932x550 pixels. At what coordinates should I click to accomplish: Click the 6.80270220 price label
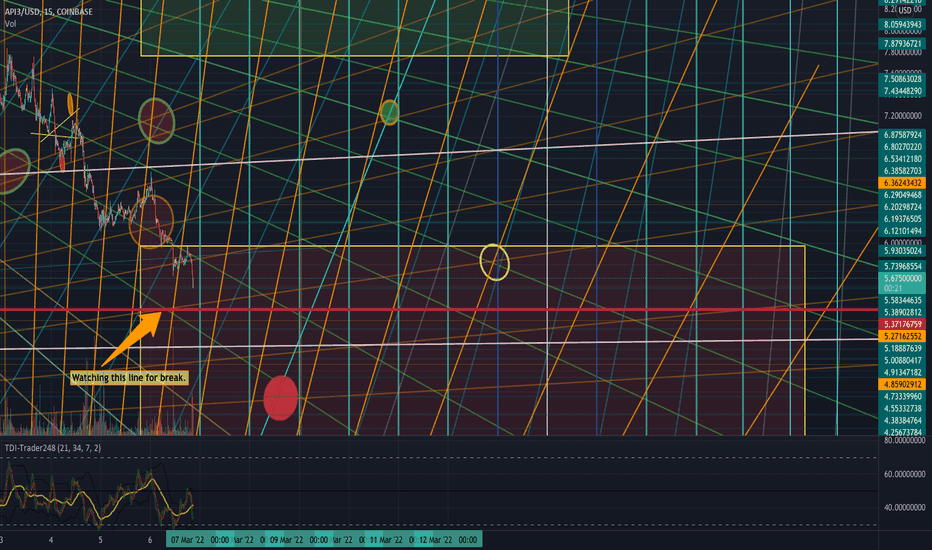tap(902, 147)
